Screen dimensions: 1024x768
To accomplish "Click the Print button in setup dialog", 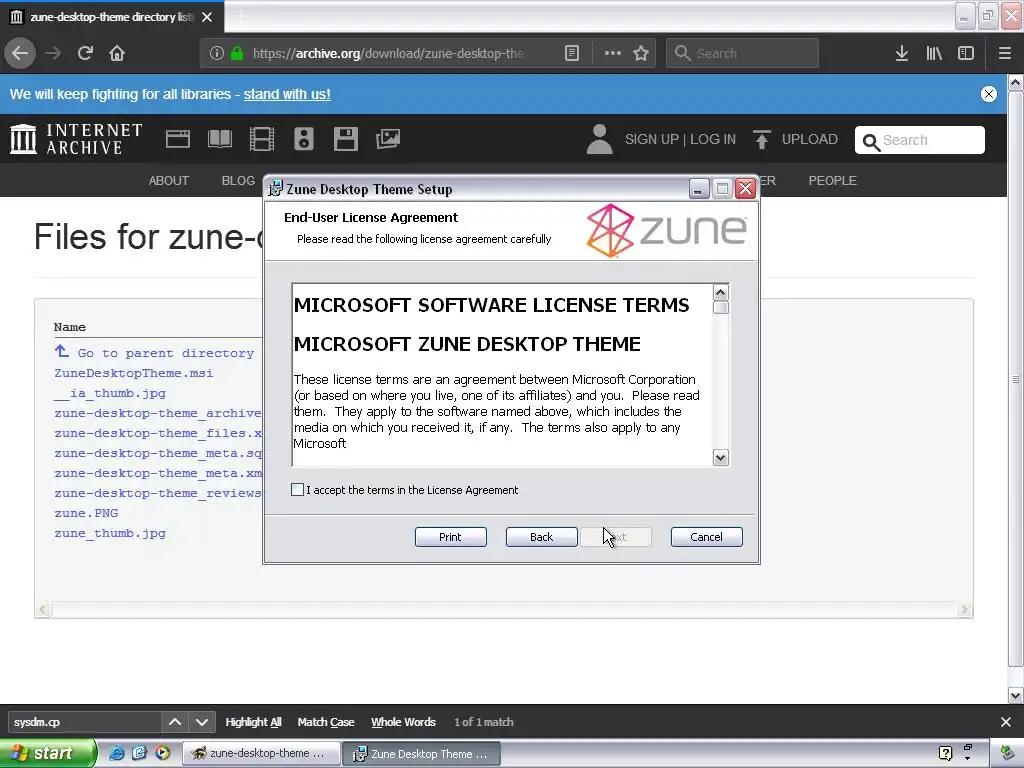I will click(451, 537).
